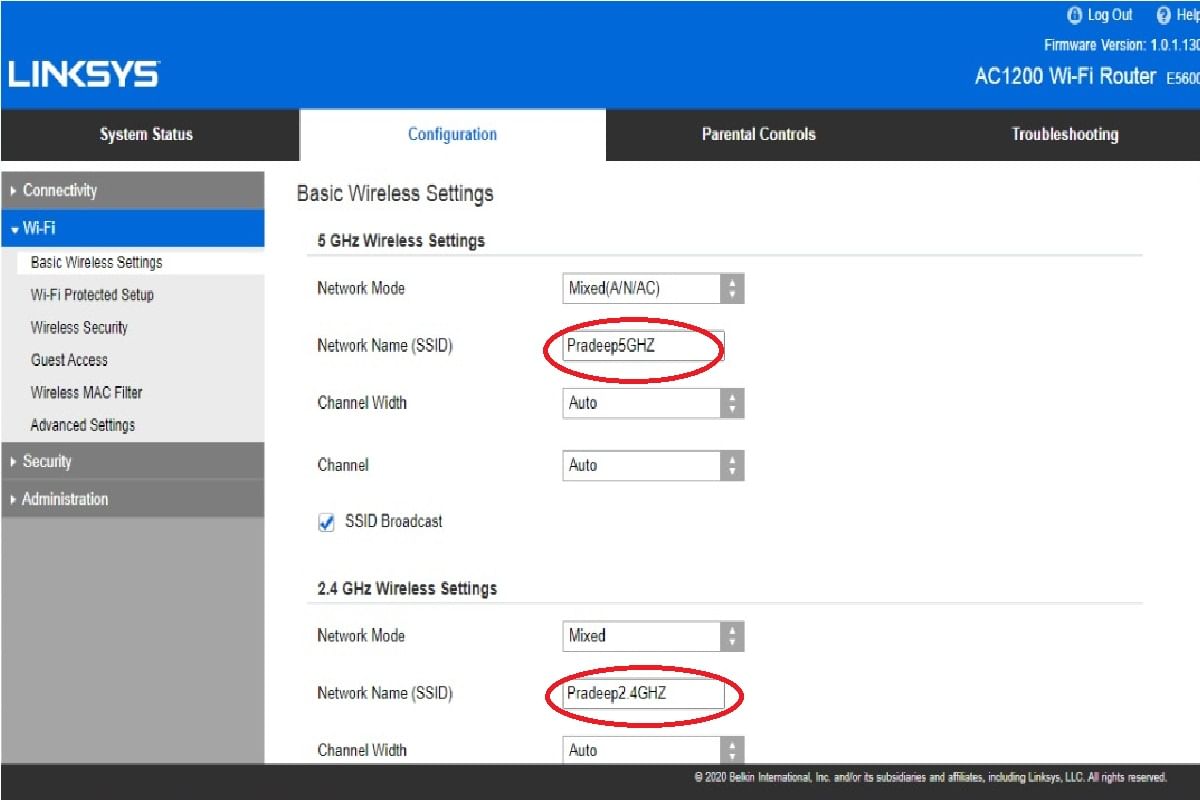This screenshot has width=1200, height=800.
Task: Expand the Connectivity section in sidebar
Action: point(60,190)
